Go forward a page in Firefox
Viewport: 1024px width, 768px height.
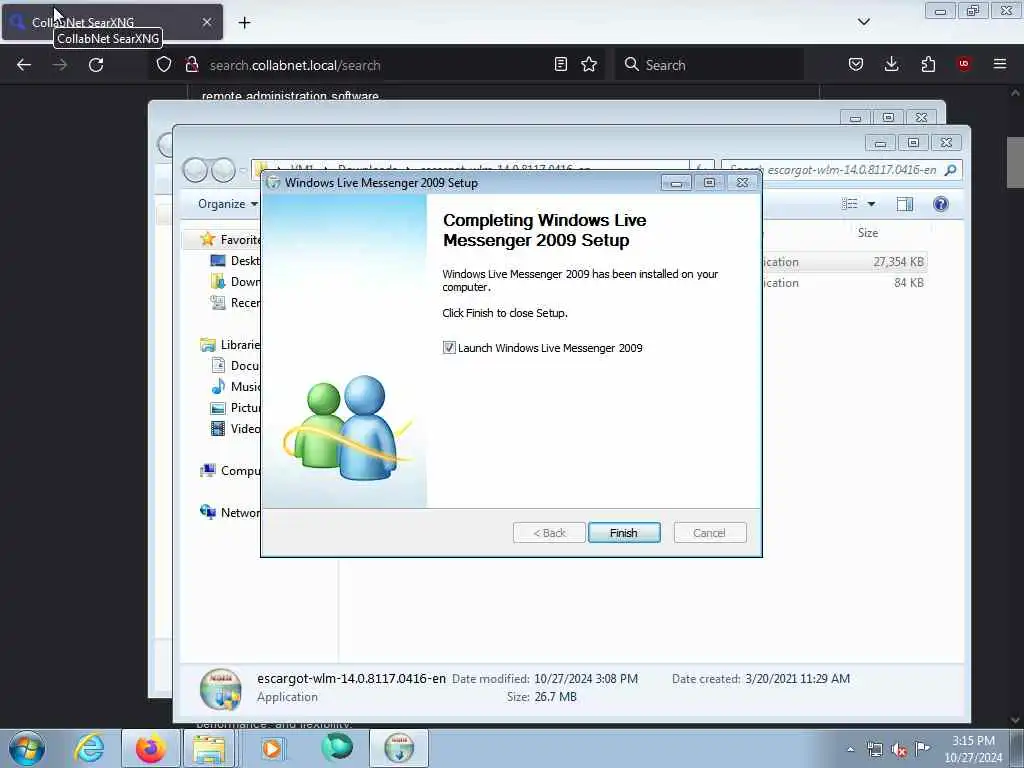59,65
